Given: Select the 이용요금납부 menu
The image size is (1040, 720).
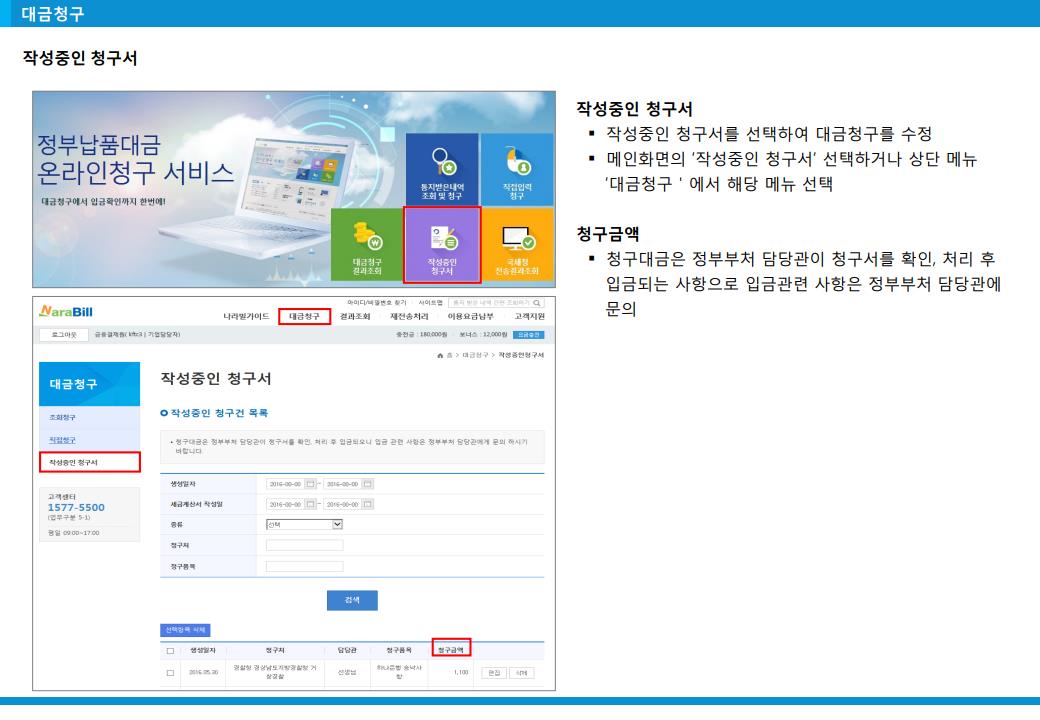Looking at the screenshot, I should (x=470, y=317).
